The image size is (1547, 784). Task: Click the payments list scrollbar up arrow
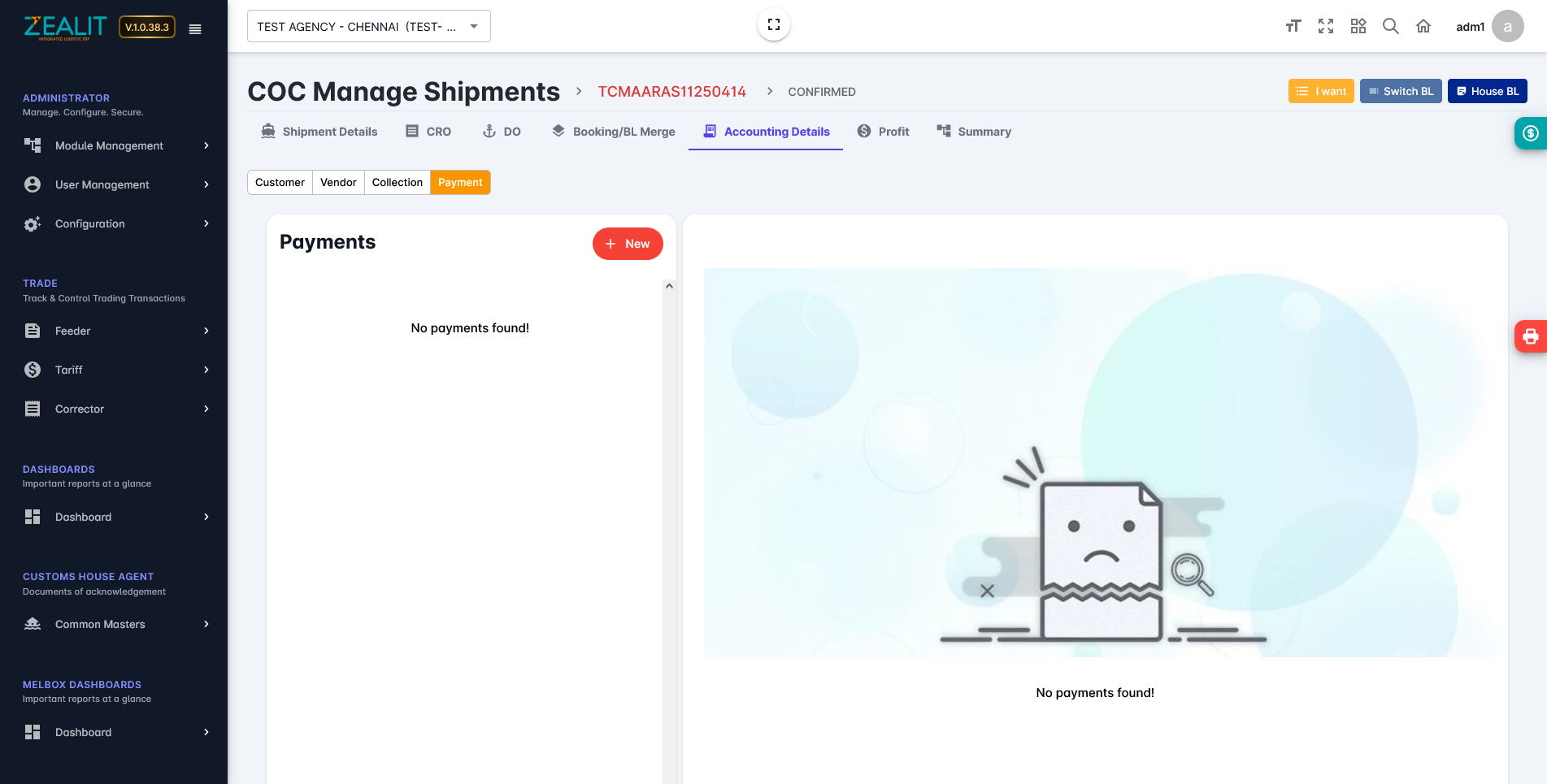tap(669, 286)
